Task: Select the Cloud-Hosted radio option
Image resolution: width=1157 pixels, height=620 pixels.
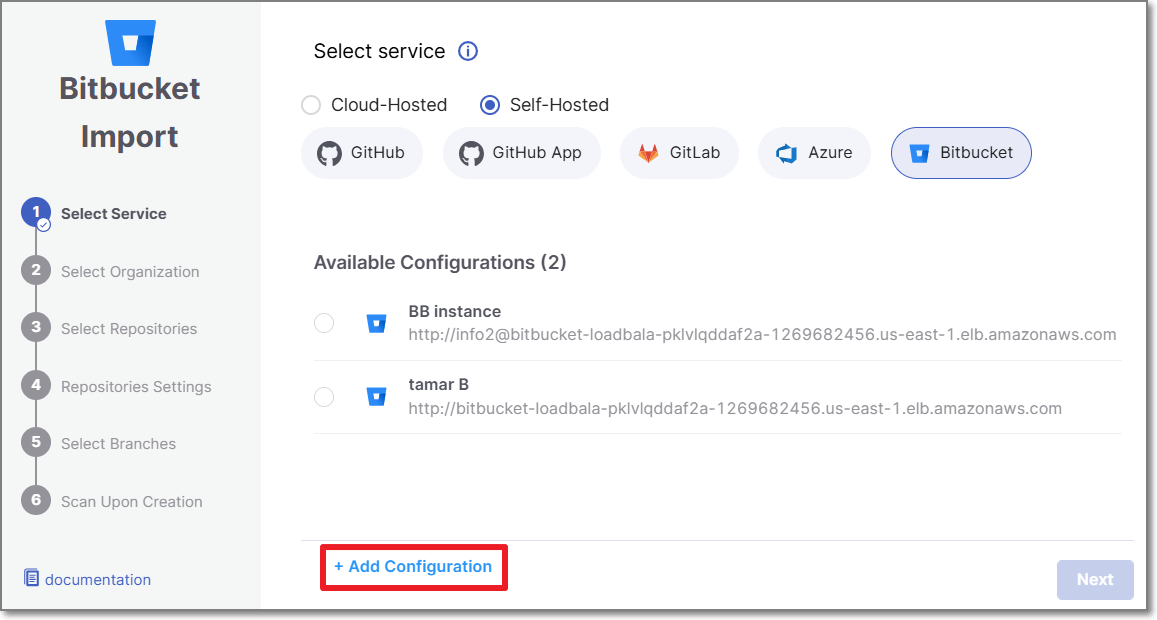Action: click(311, 105)
